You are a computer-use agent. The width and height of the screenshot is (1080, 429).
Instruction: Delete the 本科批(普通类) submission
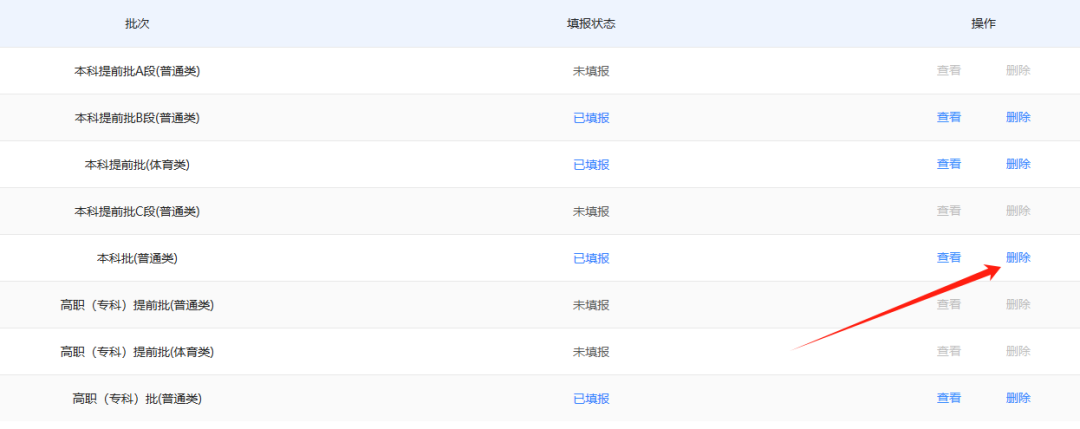pos(1018,258)
